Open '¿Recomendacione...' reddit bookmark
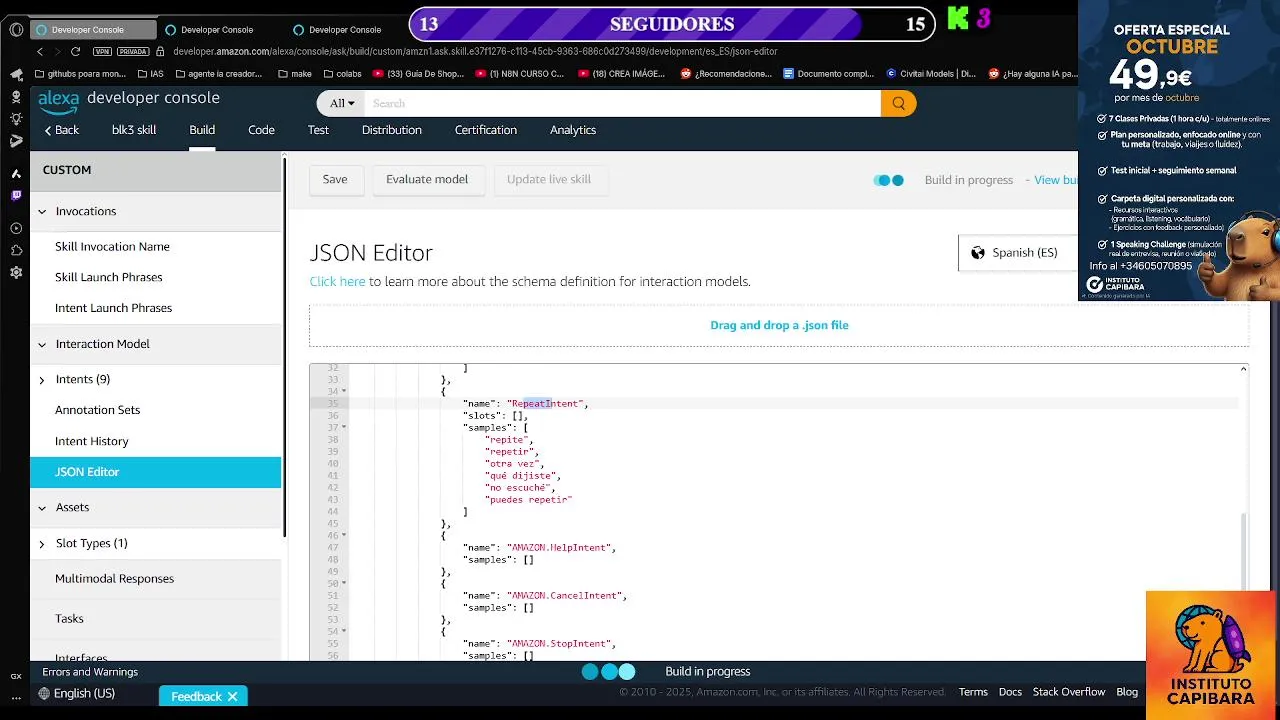The image size is (1280, 720). pyautogui.click(x=726, y=74)
